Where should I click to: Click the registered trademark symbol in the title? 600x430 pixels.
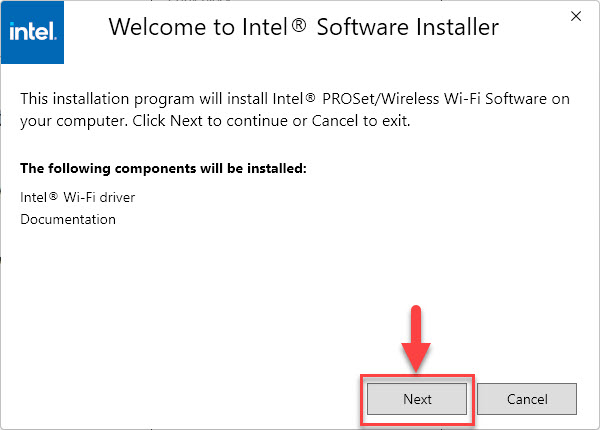coord(299,25)
